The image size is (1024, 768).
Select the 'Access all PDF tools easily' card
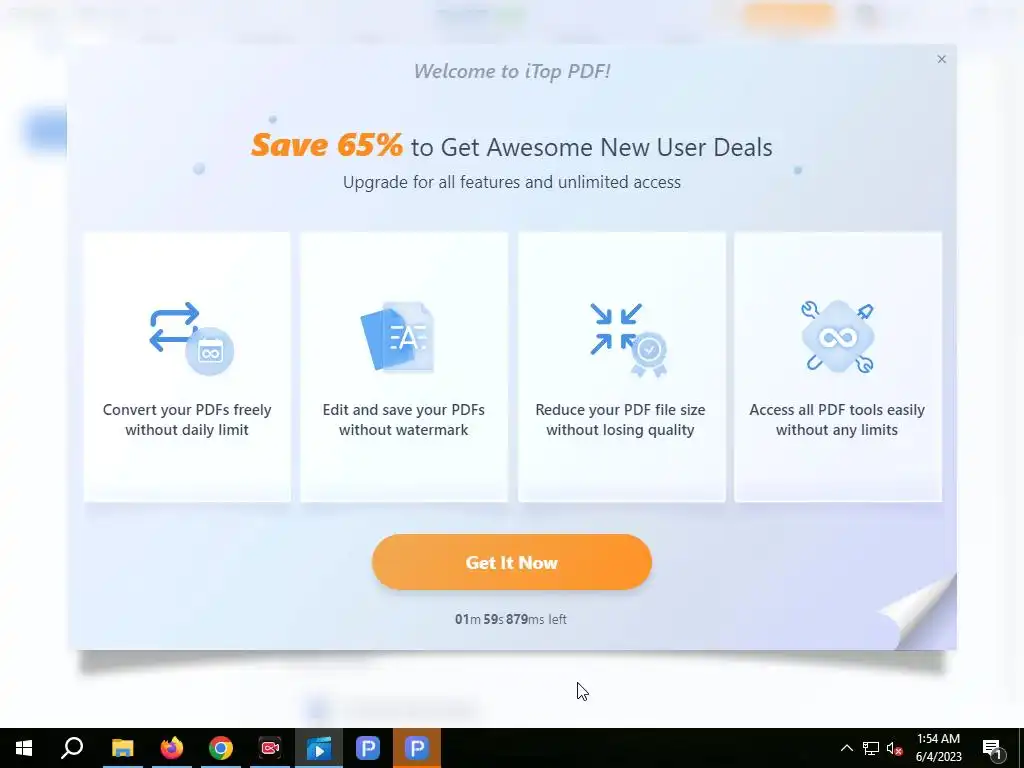838,367
